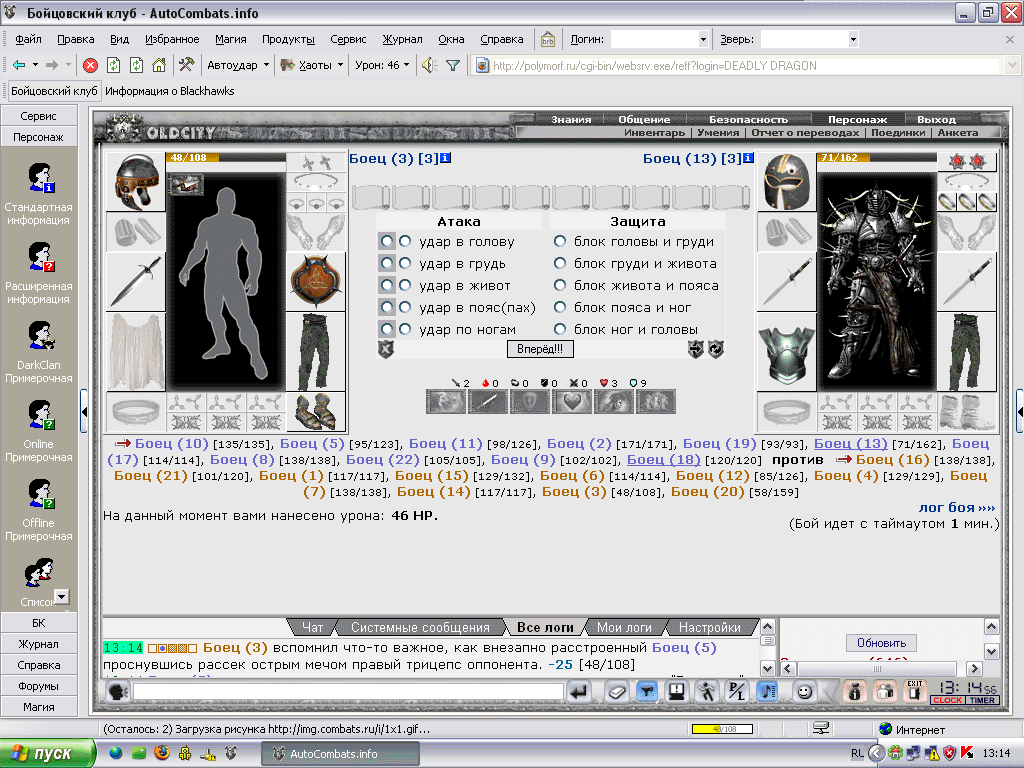Open Стандартная информация sidebar icon
The height and width of the screenshot is (768, 1024).
(x=39, y=193)
